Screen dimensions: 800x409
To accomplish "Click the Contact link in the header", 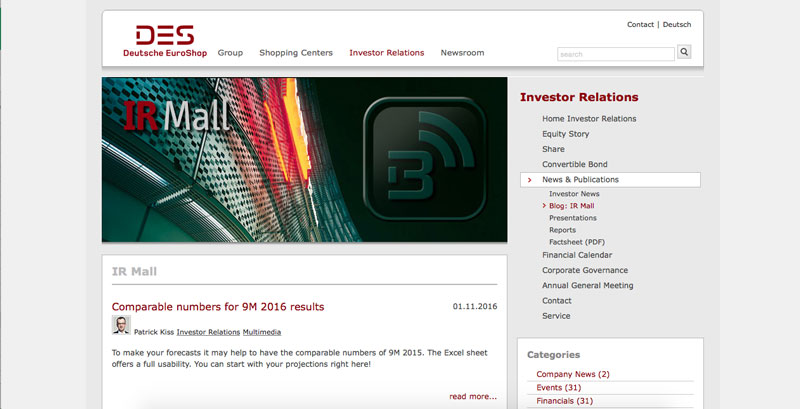I will pyautogui.click(x=640, y=24).
